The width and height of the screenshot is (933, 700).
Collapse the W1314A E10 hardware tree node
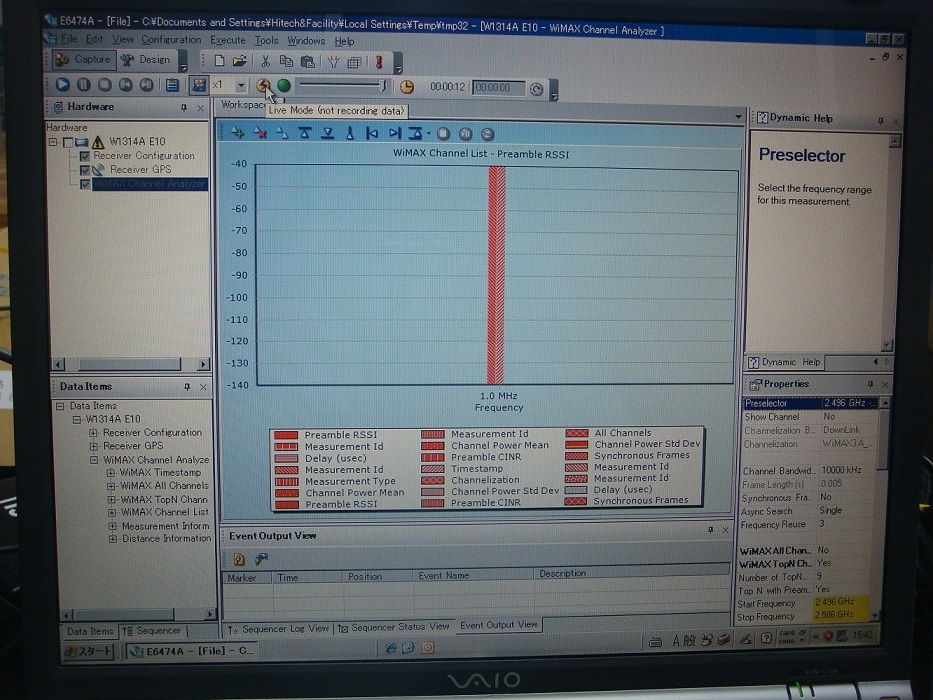click(x=53, y=142)
